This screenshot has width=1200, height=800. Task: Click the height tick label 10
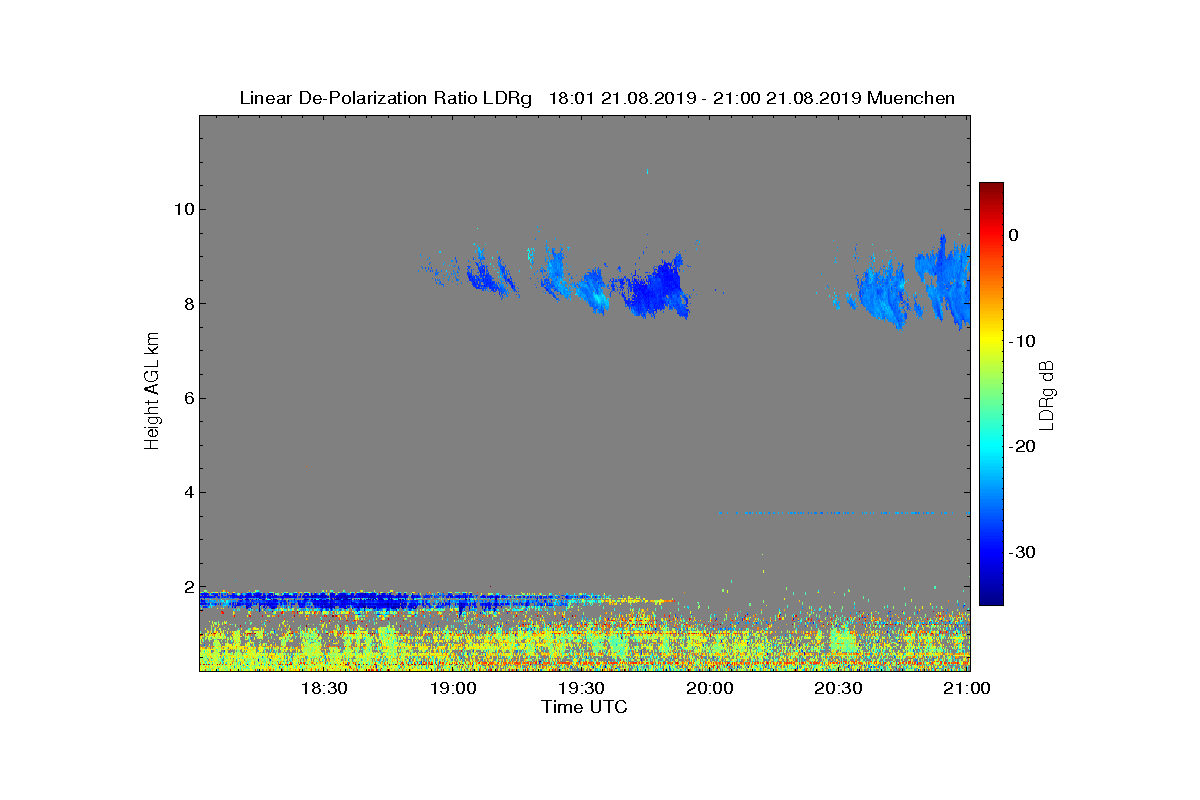183,209
